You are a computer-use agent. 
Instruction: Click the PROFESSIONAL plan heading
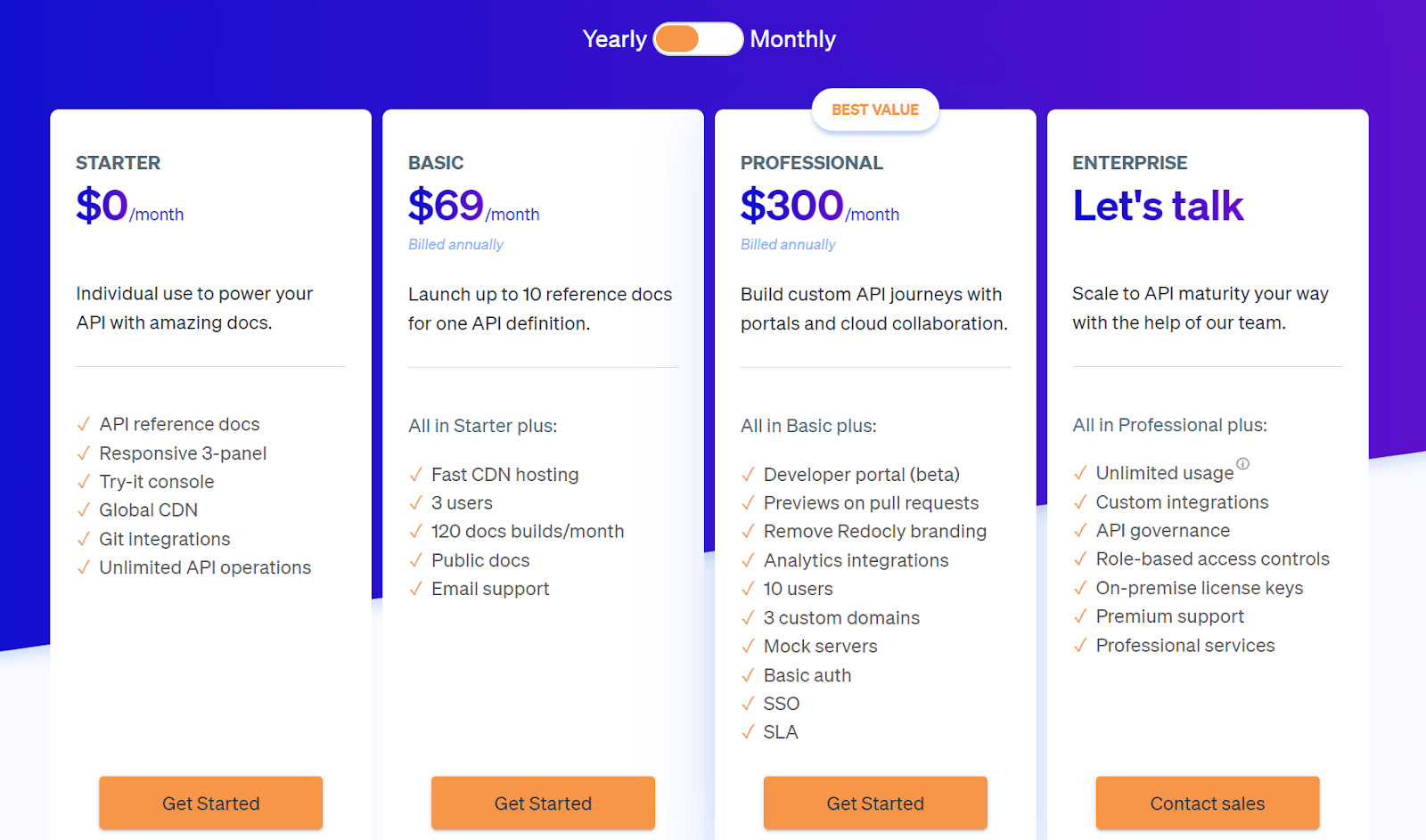coord(811,163)
